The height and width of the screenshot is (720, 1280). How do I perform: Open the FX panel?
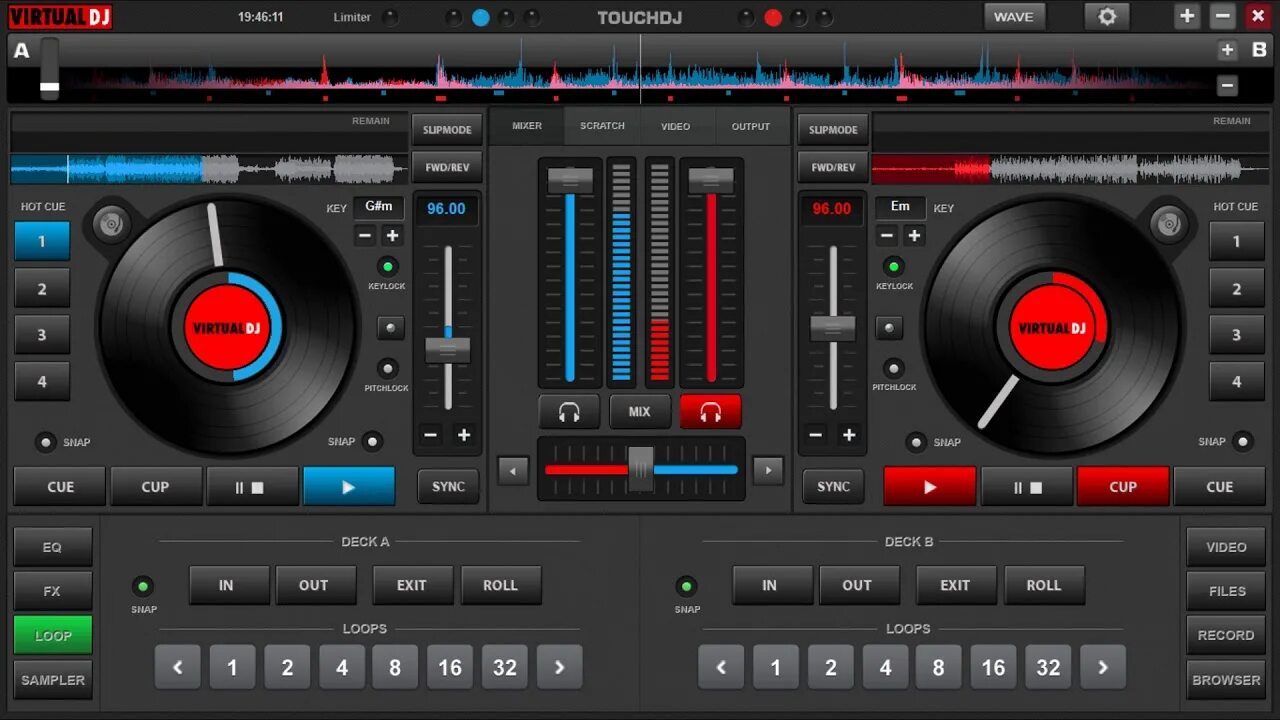click(x=52, y=591)
